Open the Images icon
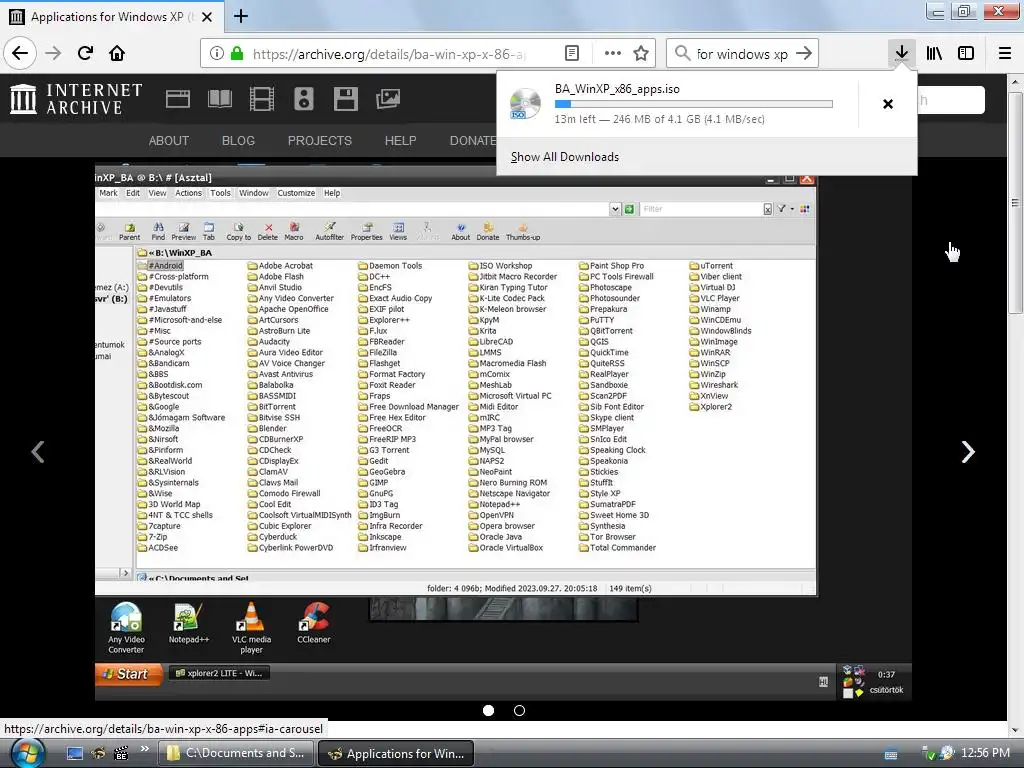The height and width of the screenshot is (768, 1024). point(388,99)
